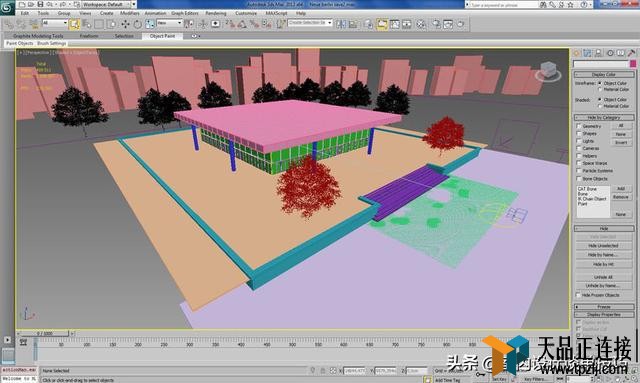This screenshot has height=383, width=640.
Task: Activate the Select and Rotate tool
Action: click(x=138, y=24)
